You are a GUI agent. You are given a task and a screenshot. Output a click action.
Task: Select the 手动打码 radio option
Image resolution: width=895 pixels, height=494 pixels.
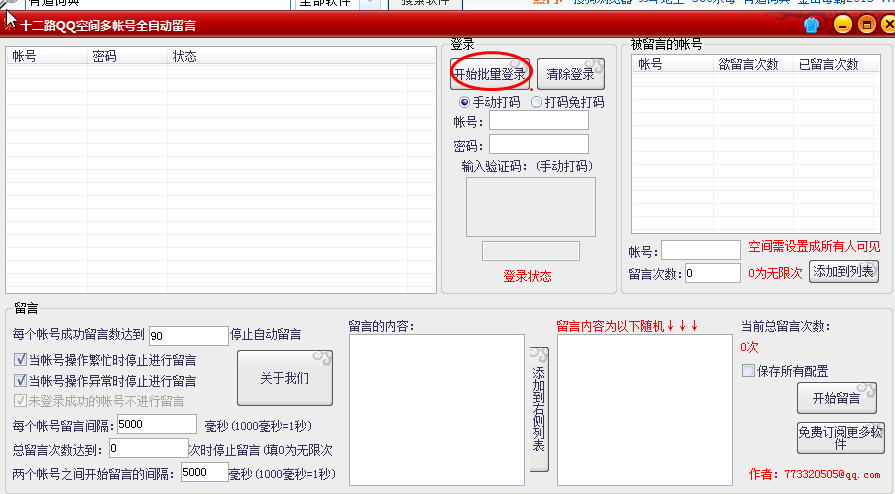pyautogui.click(x=490, y=102)
